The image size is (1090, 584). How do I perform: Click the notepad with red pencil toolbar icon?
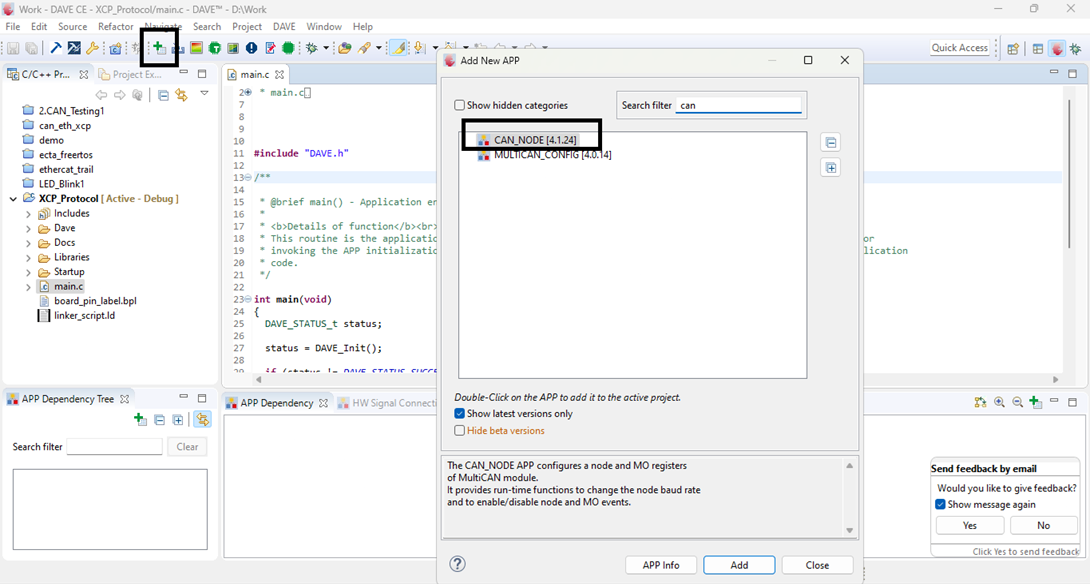[x=270, y=48]
